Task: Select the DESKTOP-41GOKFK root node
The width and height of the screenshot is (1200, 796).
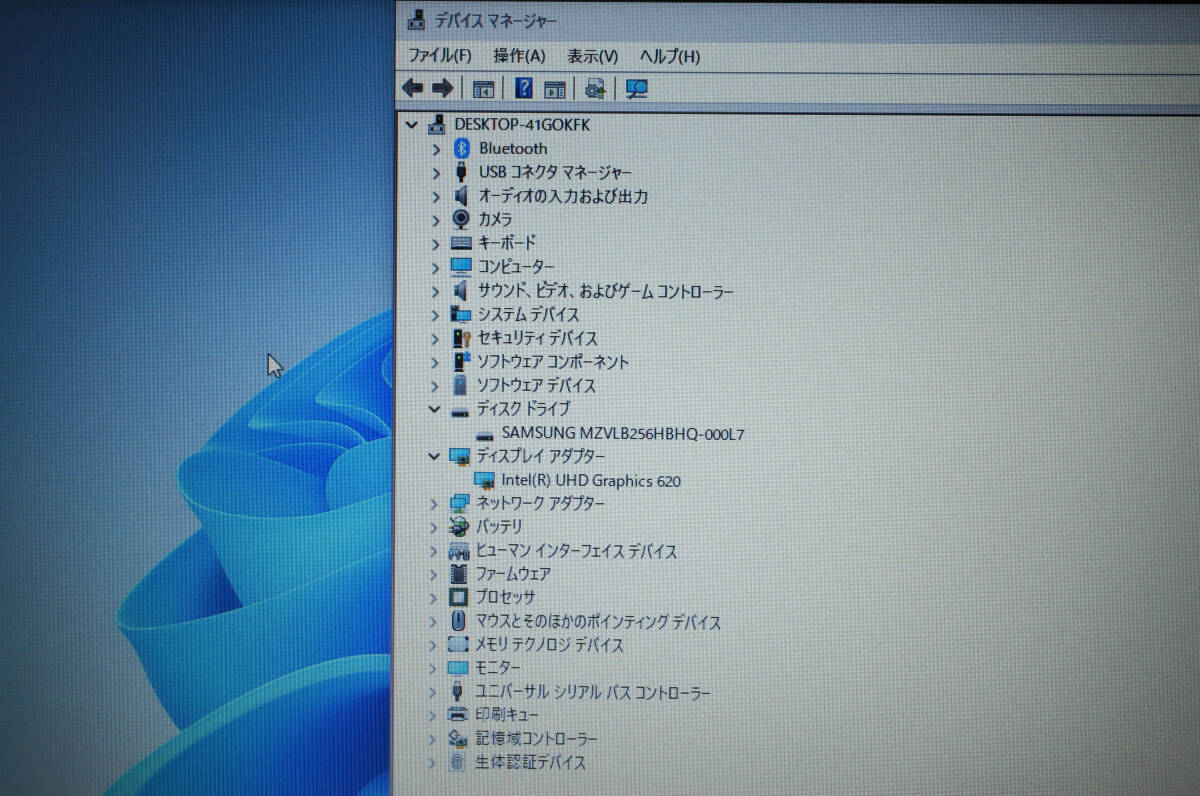Action: [521, 125]
